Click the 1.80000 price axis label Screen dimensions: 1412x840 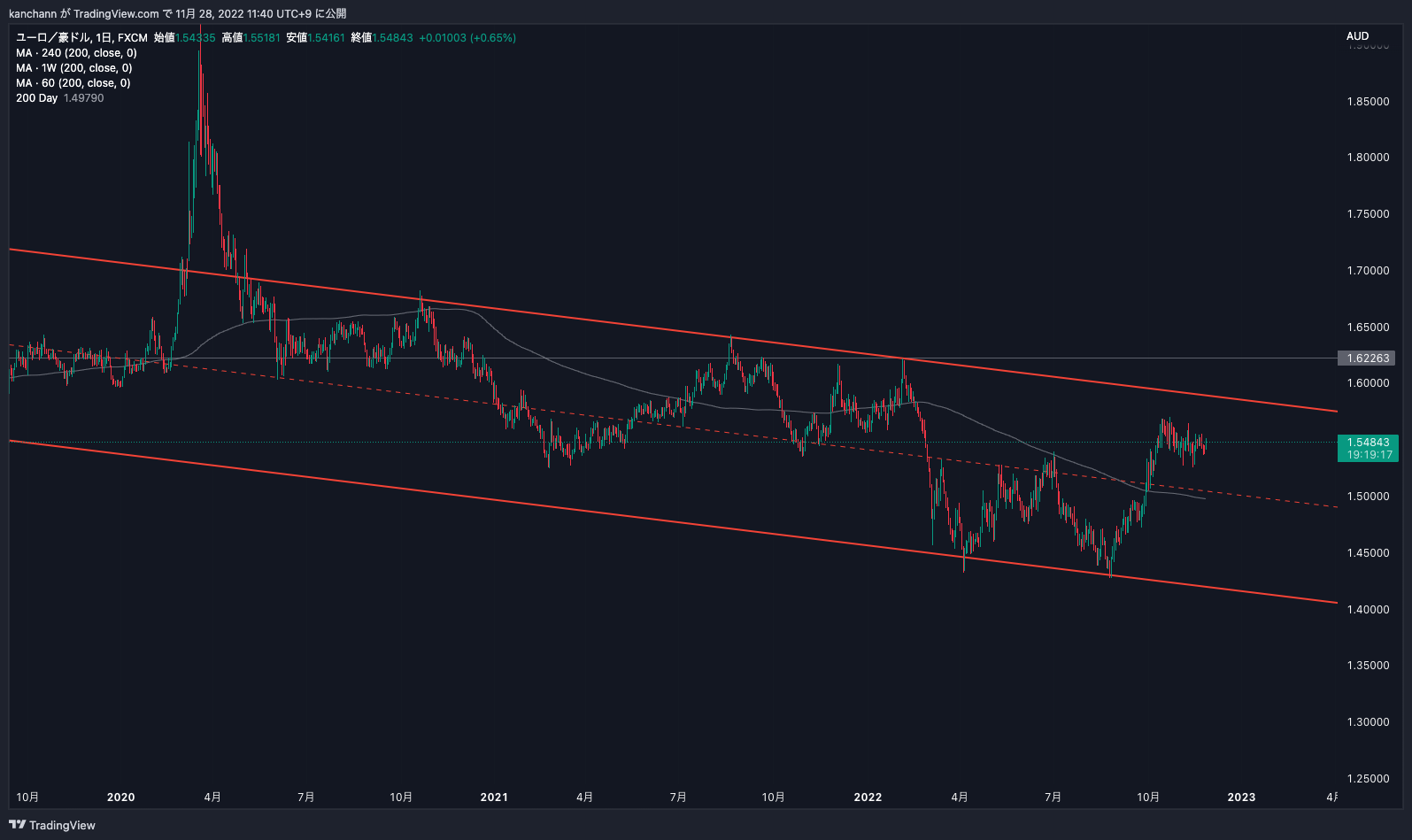[x=1368, y=158]
